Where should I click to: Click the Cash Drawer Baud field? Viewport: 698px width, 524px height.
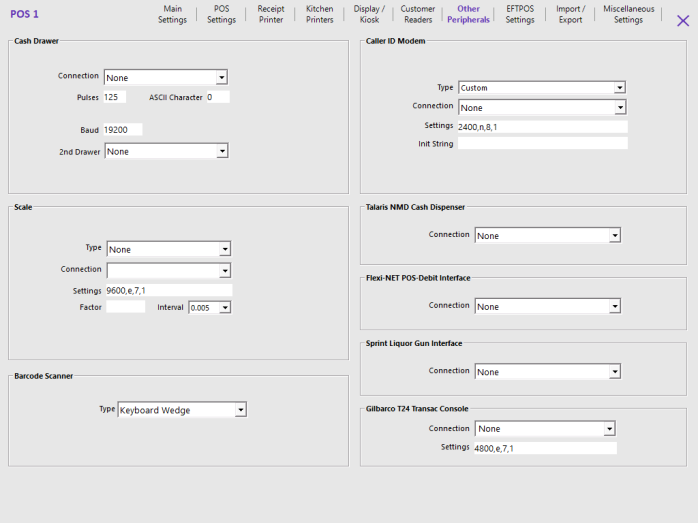[x=122, y=130]
